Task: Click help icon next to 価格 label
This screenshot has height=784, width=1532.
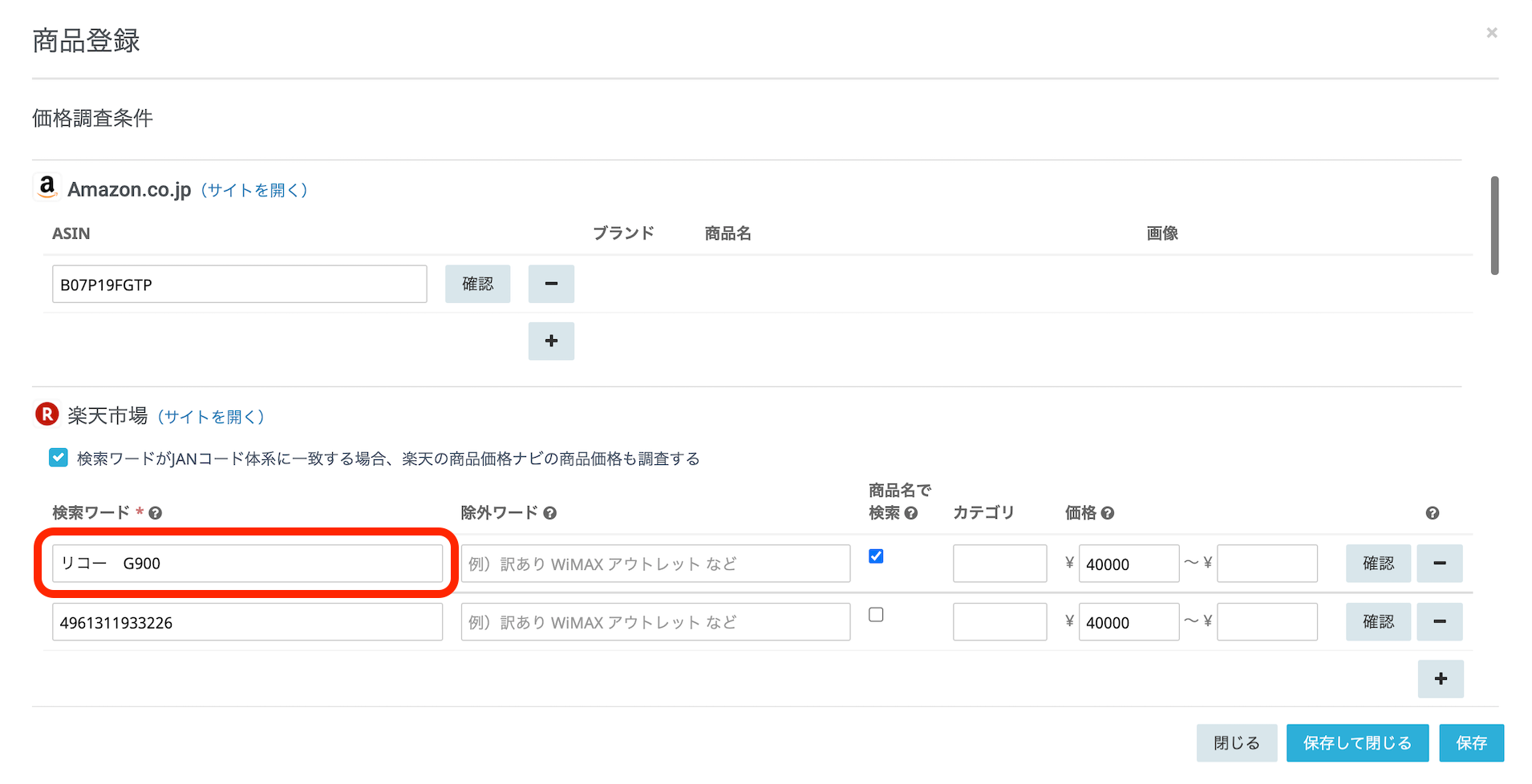Action: 1108,513
